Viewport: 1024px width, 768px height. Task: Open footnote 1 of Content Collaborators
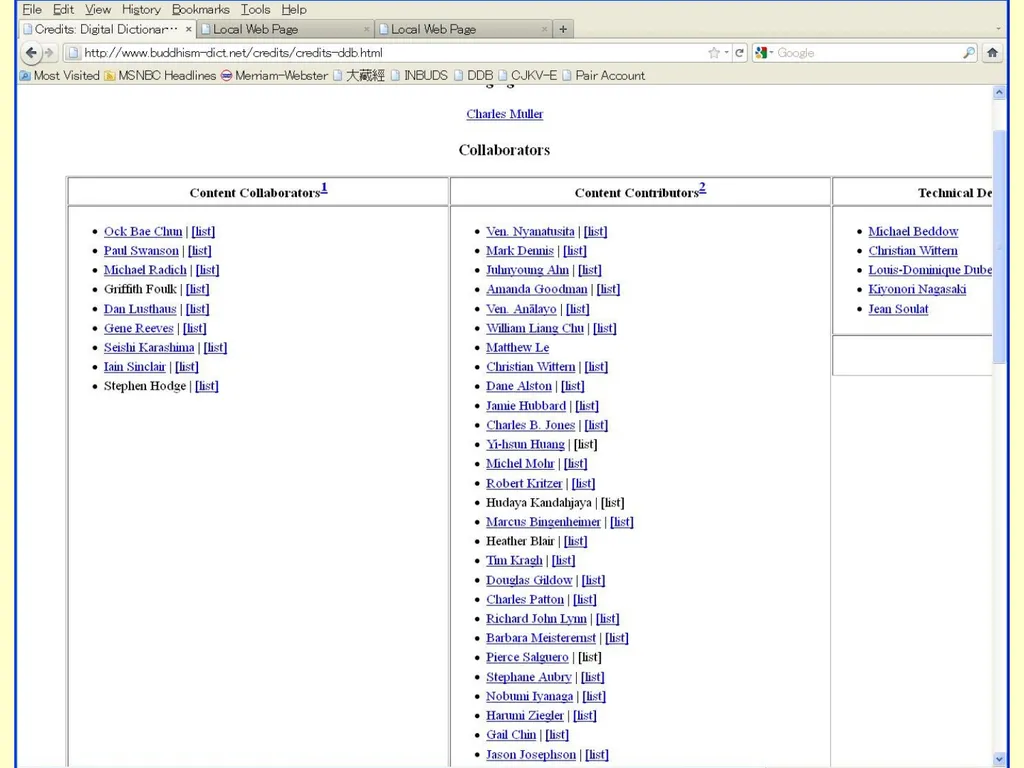324,188
